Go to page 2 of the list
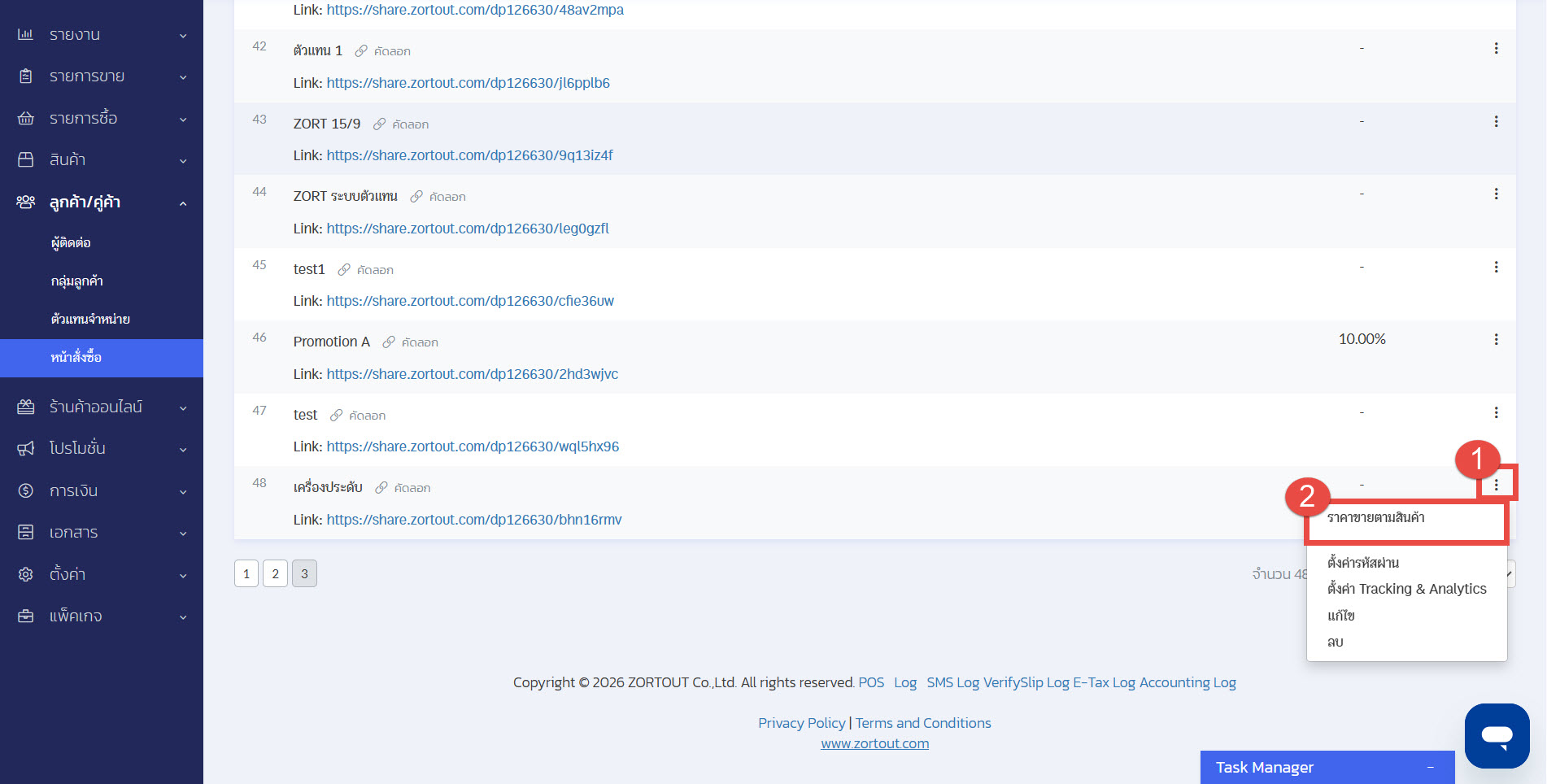The width and height of the screenshot is (1547, 784). point(275,573)
